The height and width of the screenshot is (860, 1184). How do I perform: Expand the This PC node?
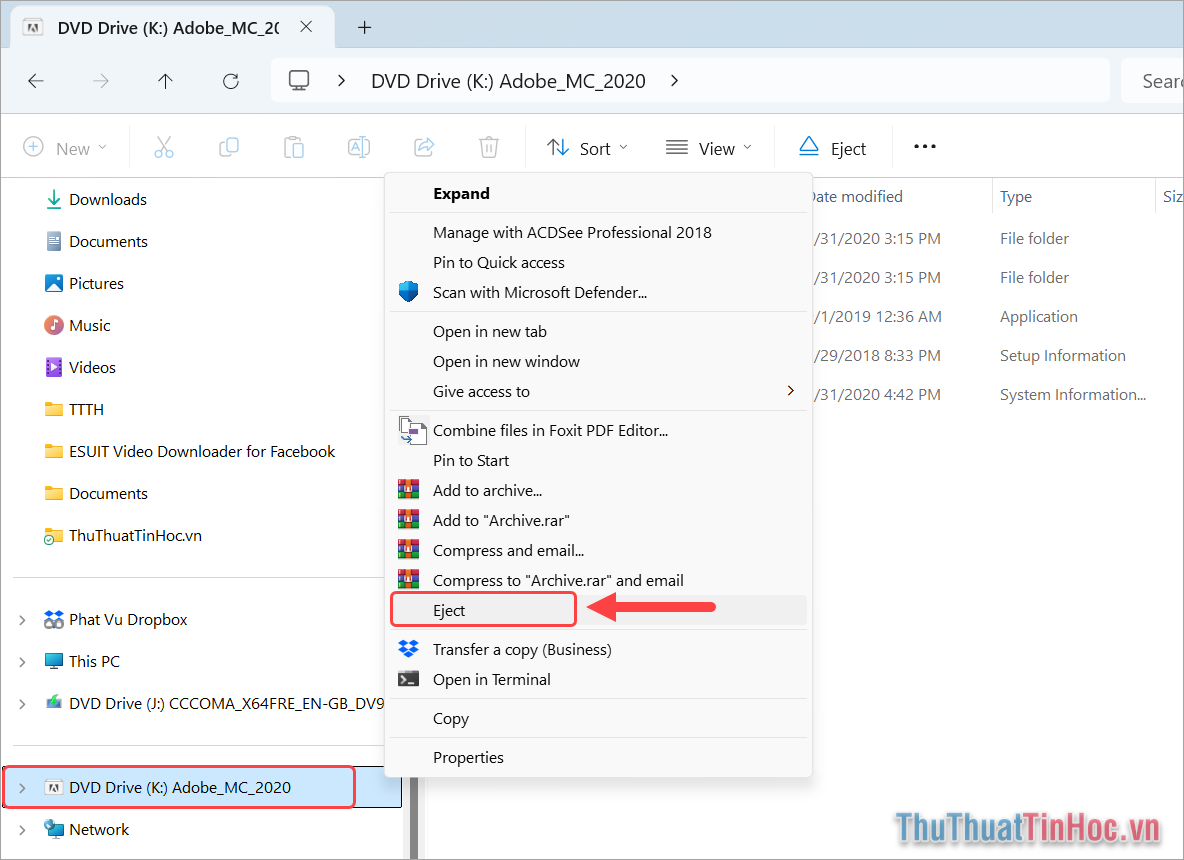click(23, 662)
